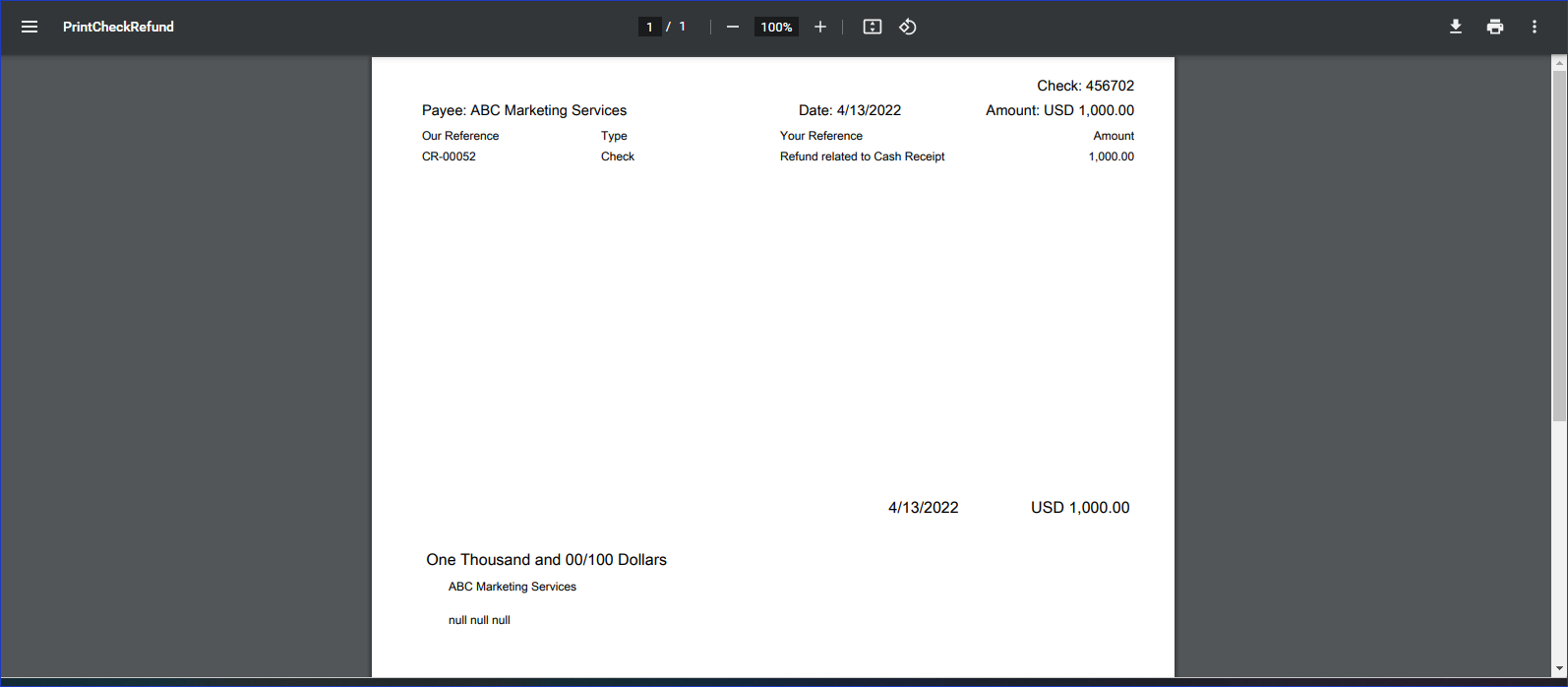Click the current page number field
The height and width of the screenshot is (687, 1568).
click(x=649, y=27)
